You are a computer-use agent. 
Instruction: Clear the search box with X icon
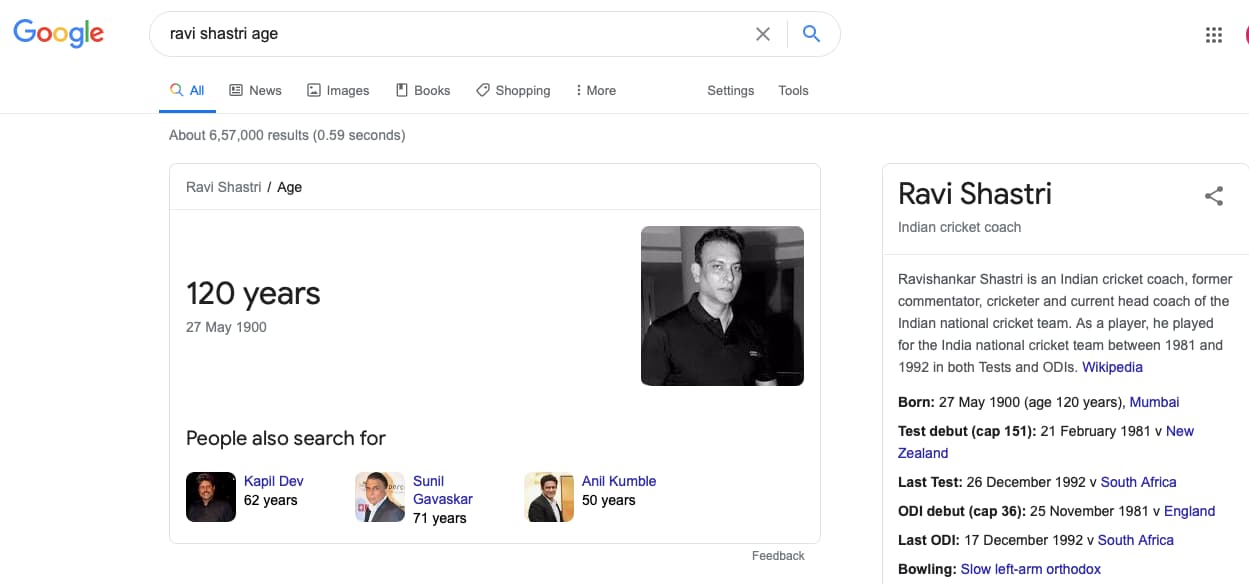pyautogui.click(x=763, y=34)
